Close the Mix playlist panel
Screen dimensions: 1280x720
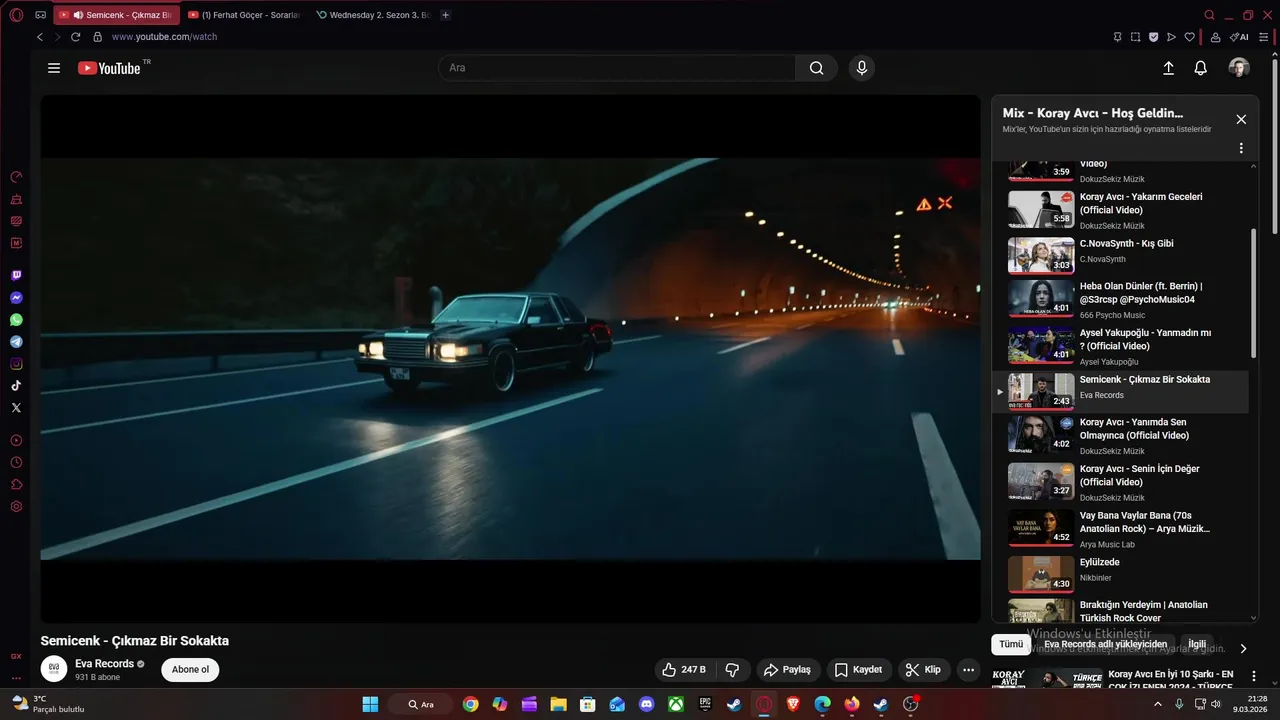1241,119
